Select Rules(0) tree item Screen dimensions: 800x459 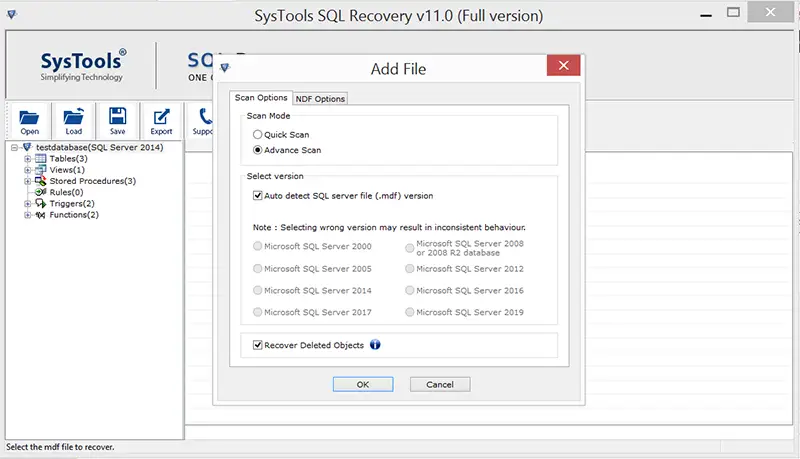[66, 192]
